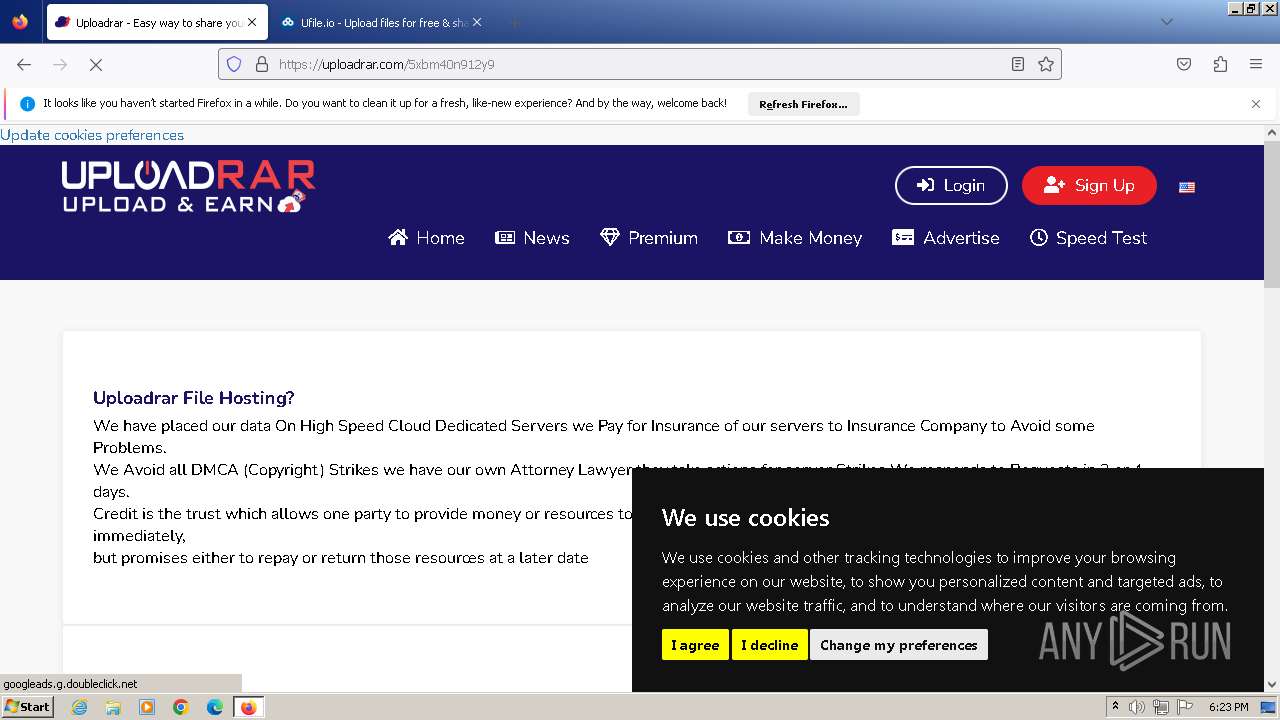Open the Make Money menu item
This screenshot has width=1280, height=720.
[x=795, y=238]
